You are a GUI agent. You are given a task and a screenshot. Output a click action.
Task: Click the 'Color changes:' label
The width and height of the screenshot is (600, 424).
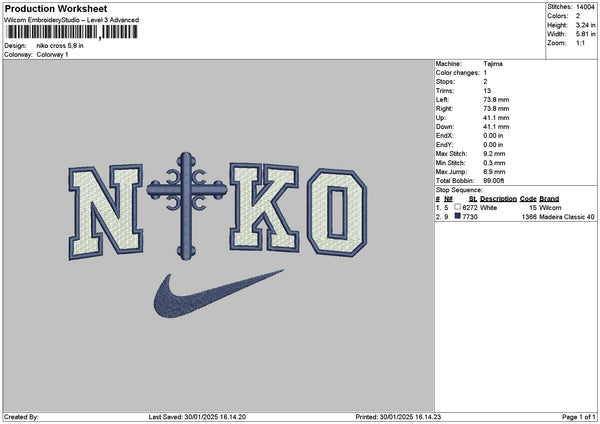click(457, 73)
